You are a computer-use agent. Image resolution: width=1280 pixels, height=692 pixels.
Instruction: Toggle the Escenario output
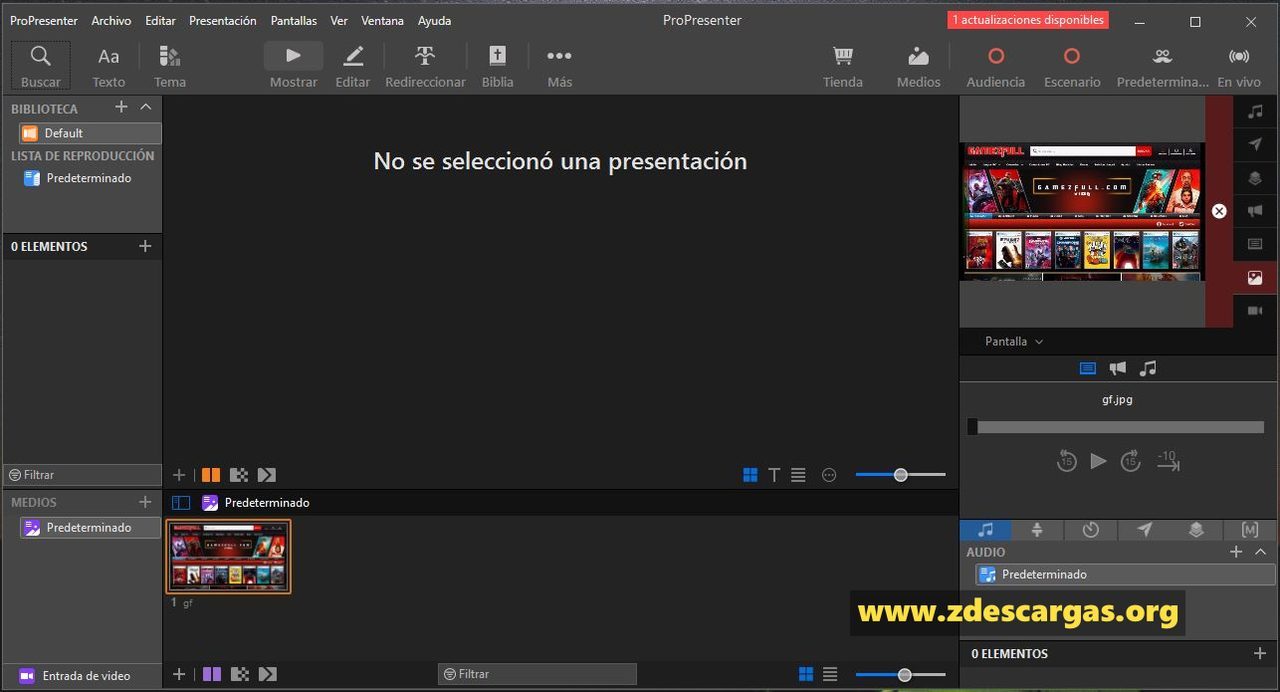click(1072, 66)
